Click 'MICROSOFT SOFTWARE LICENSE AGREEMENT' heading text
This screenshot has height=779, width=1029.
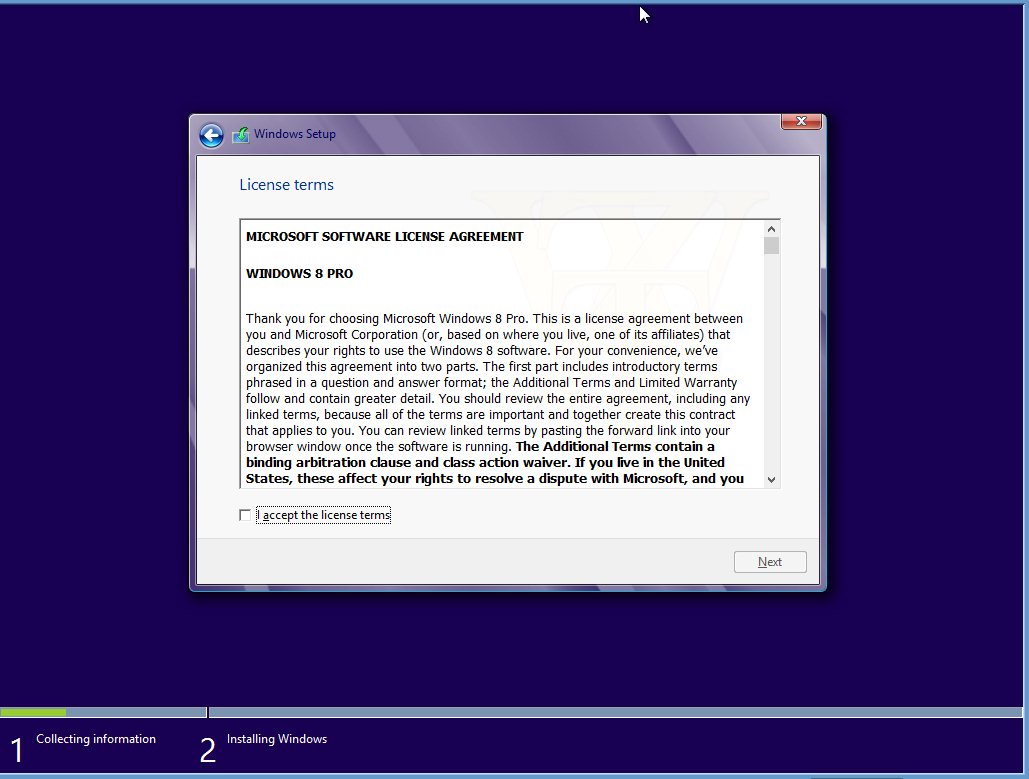[x=385, y=237]
